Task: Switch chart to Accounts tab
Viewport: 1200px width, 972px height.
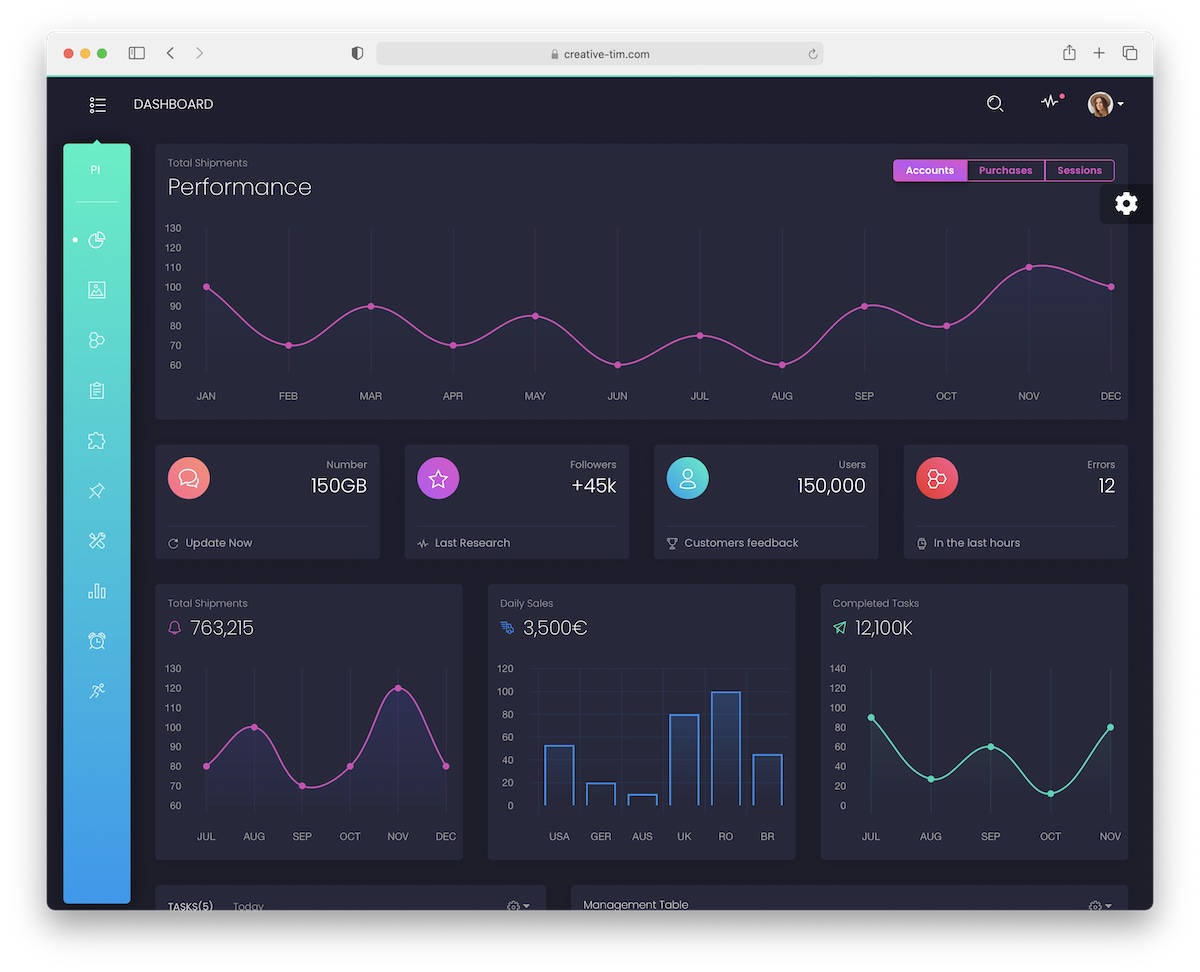Action: pos(930,171)
